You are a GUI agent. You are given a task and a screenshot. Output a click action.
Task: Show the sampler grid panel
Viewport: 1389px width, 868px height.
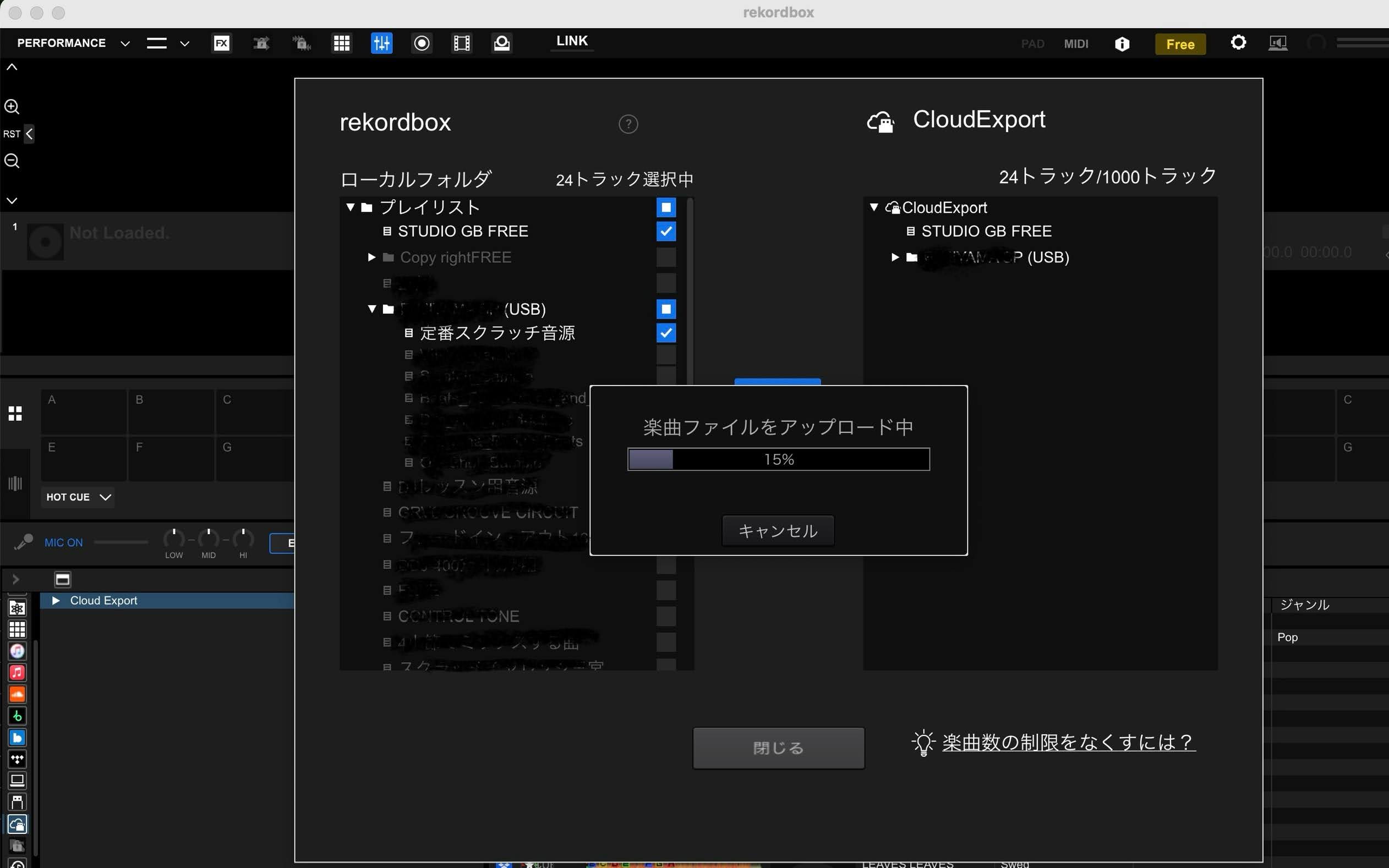click(x=342, y=43)
